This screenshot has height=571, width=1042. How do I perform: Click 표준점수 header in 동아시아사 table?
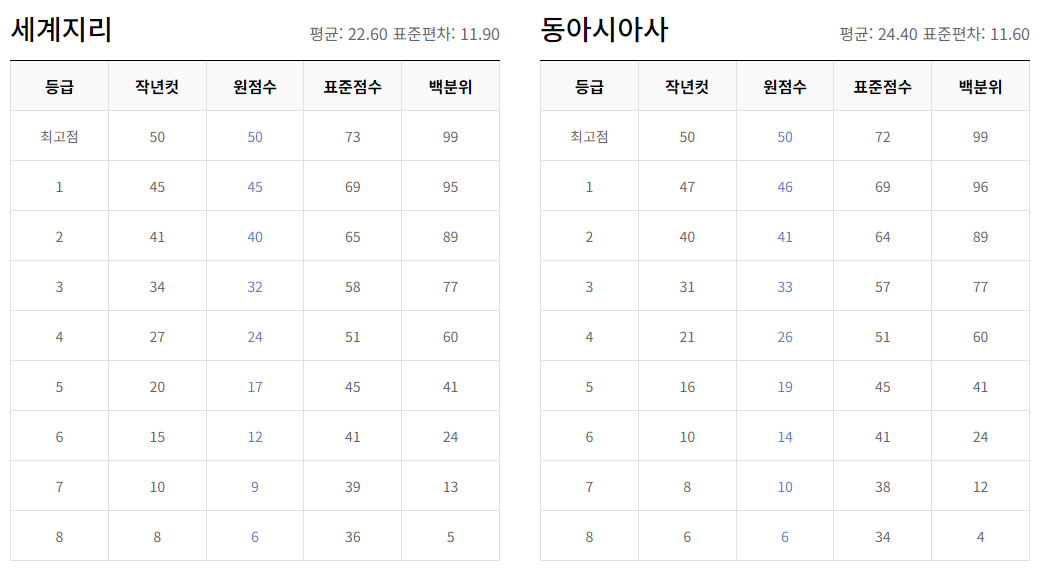tap(883, 86)
